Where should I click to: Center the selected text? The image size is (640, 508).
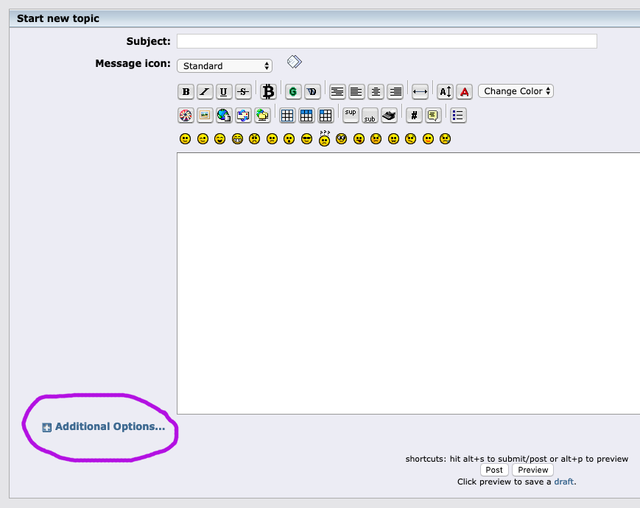click(376, 91)
